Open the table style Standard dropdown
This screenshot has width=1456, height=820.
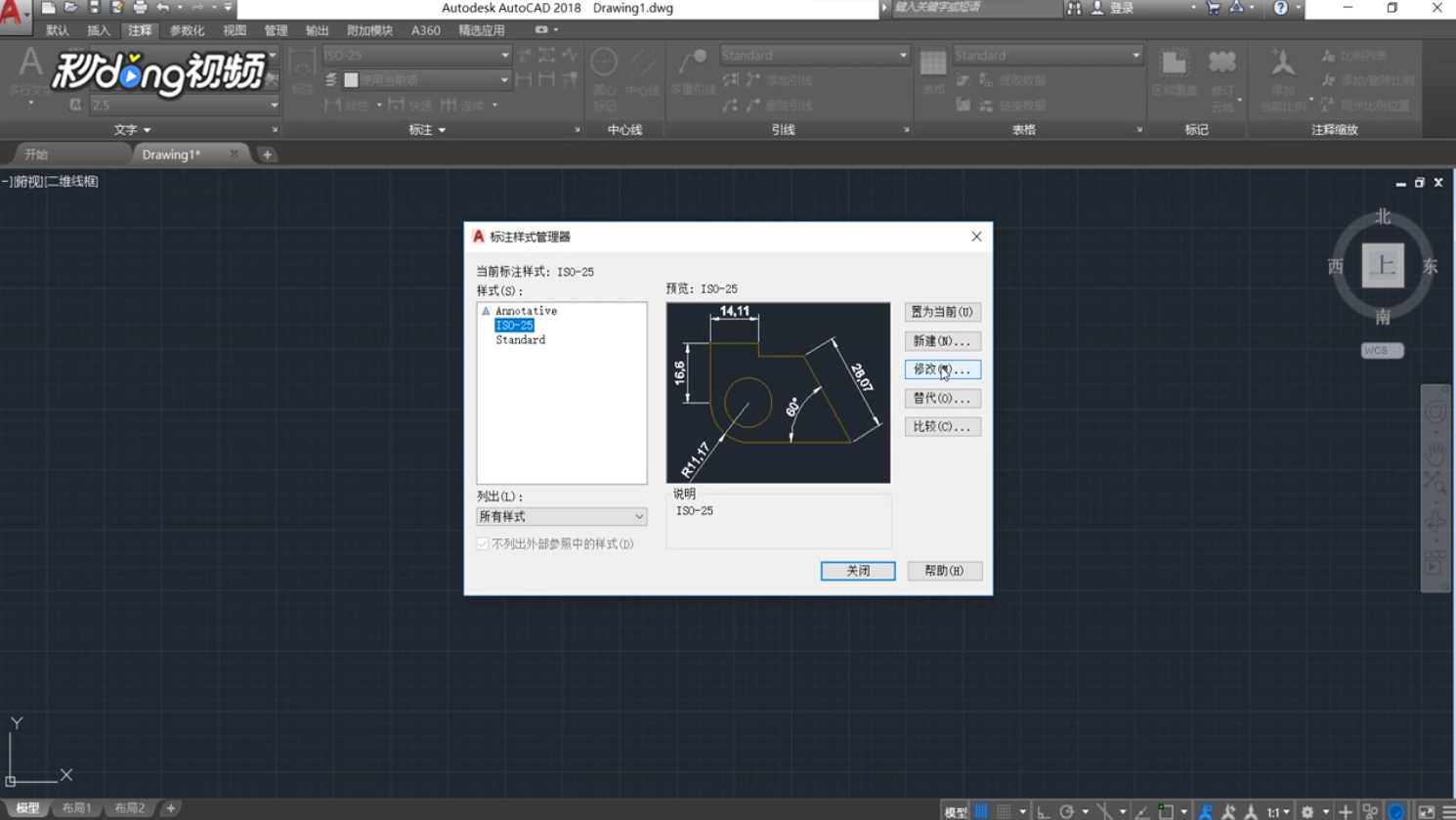coord(1049,56)
